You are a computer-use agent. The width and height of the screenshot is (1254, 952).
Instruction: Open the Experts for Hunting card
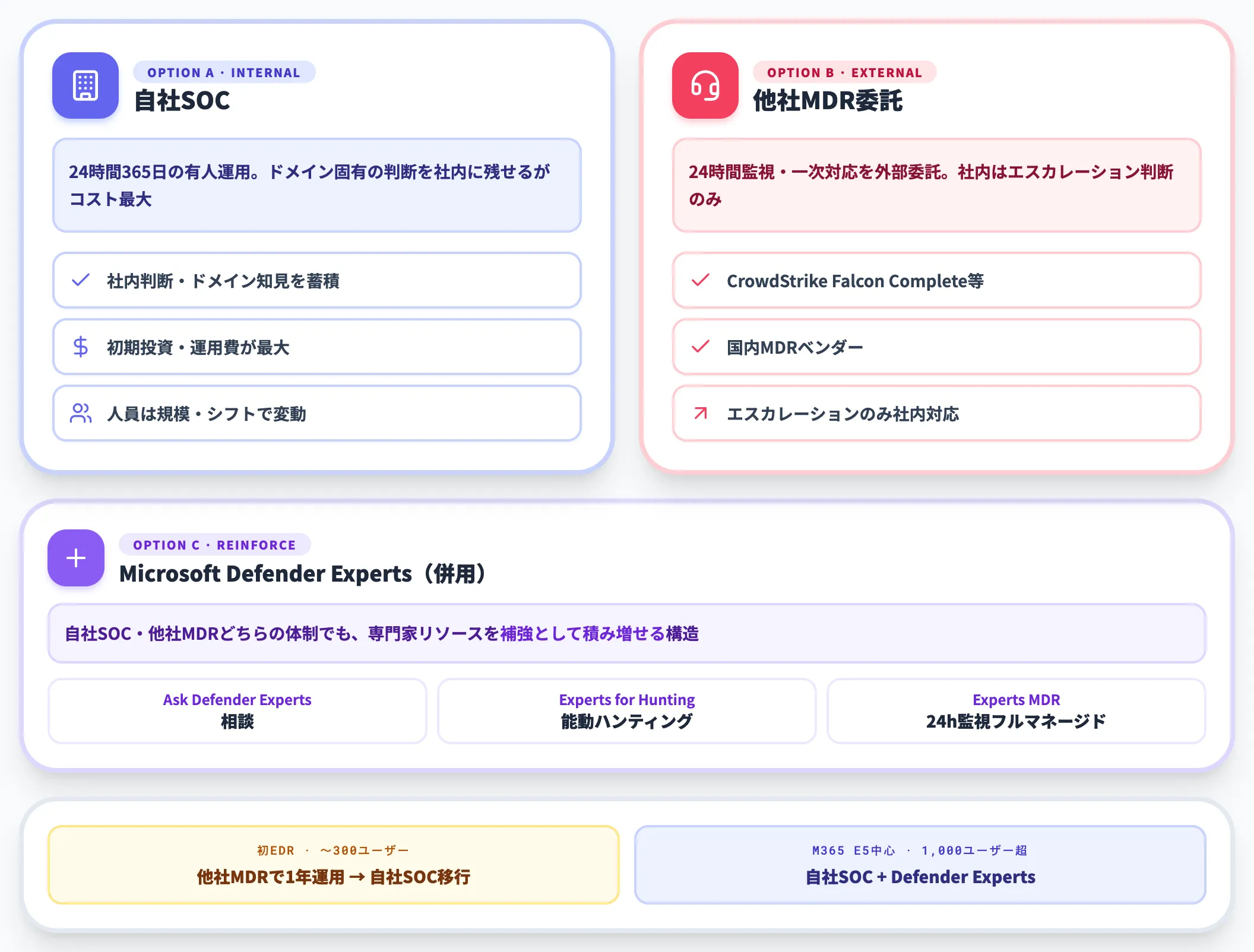coord(627,711)
